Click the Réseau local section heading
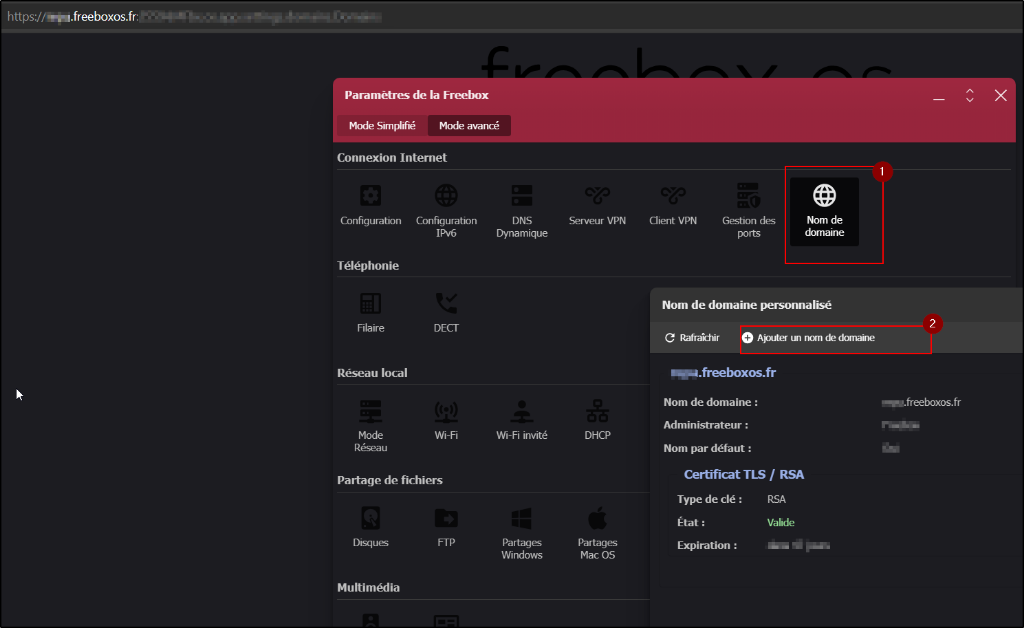This screenshot has height=628, width=1024. pyautogui.click(x=372, y=373)
